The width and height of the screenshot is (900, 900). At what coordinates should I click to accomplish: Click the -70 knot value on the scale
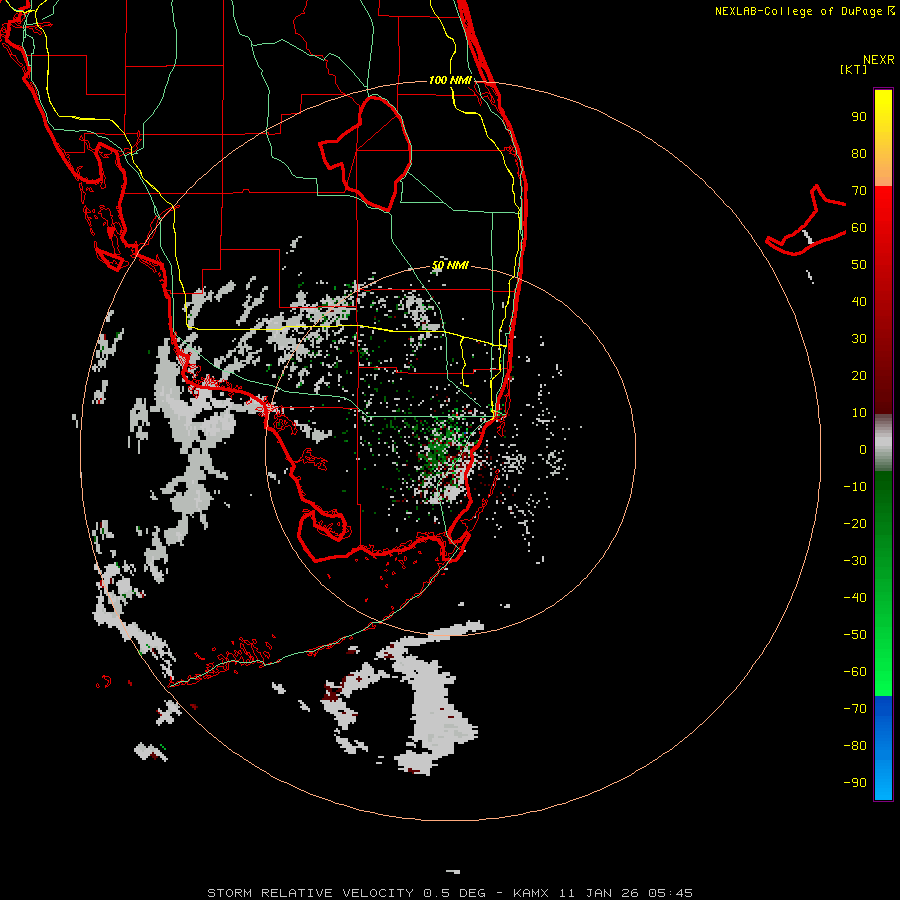[855, 709]
